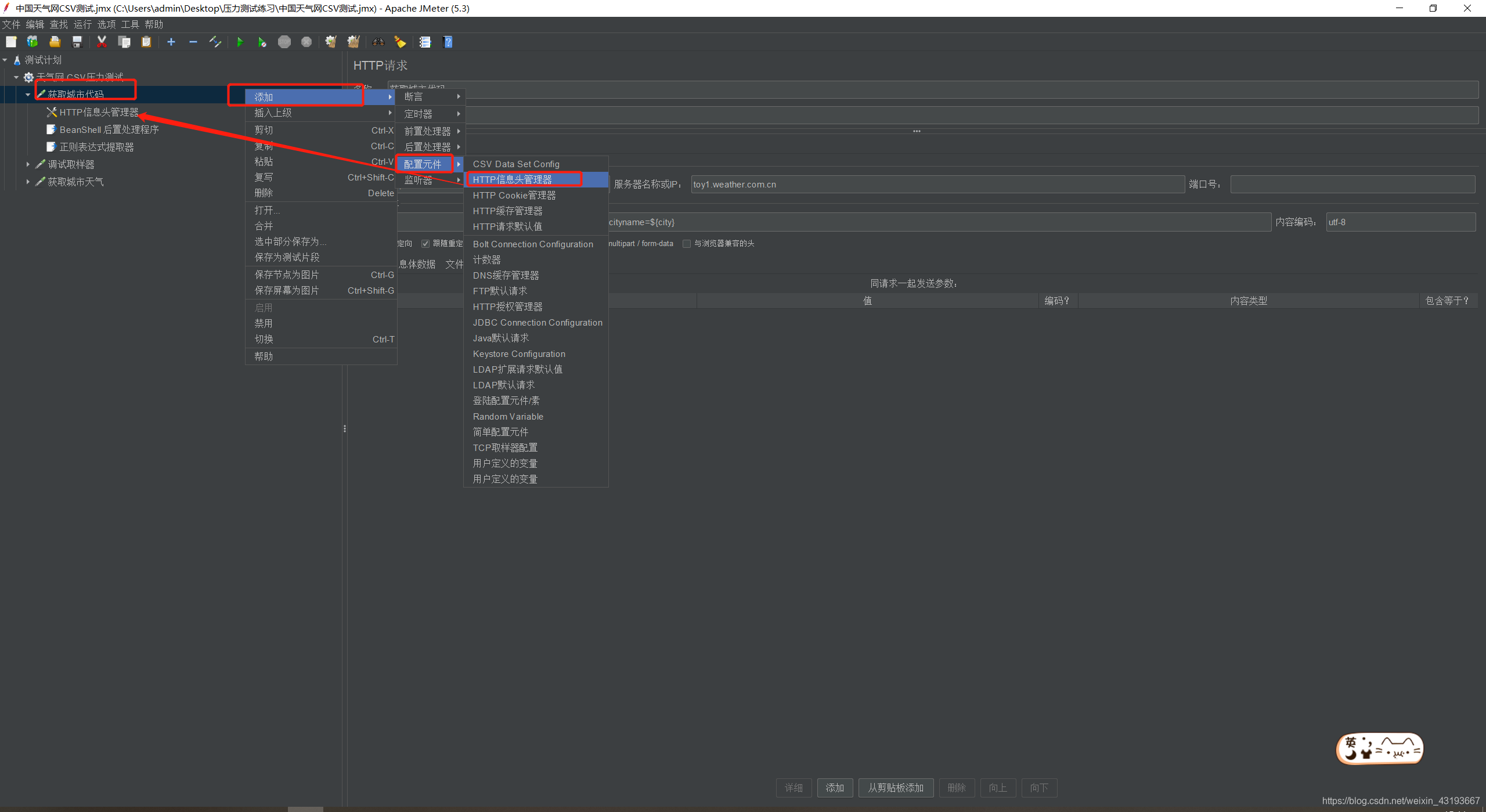The height and width of the screenshot is (812, 1486).
Task: Open the 运行 menu in menu bar
Action: coord(82,24)
